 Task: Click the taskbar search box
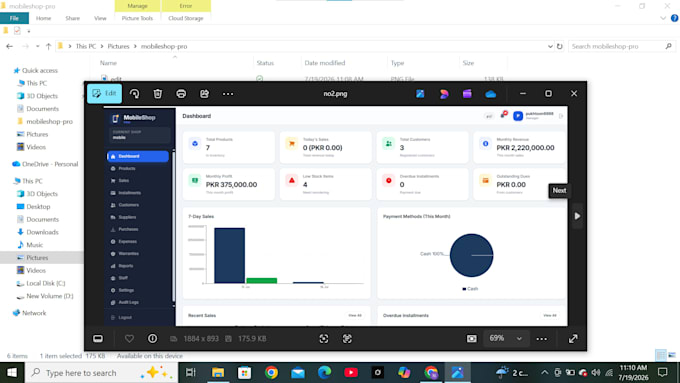pos(101,373)
